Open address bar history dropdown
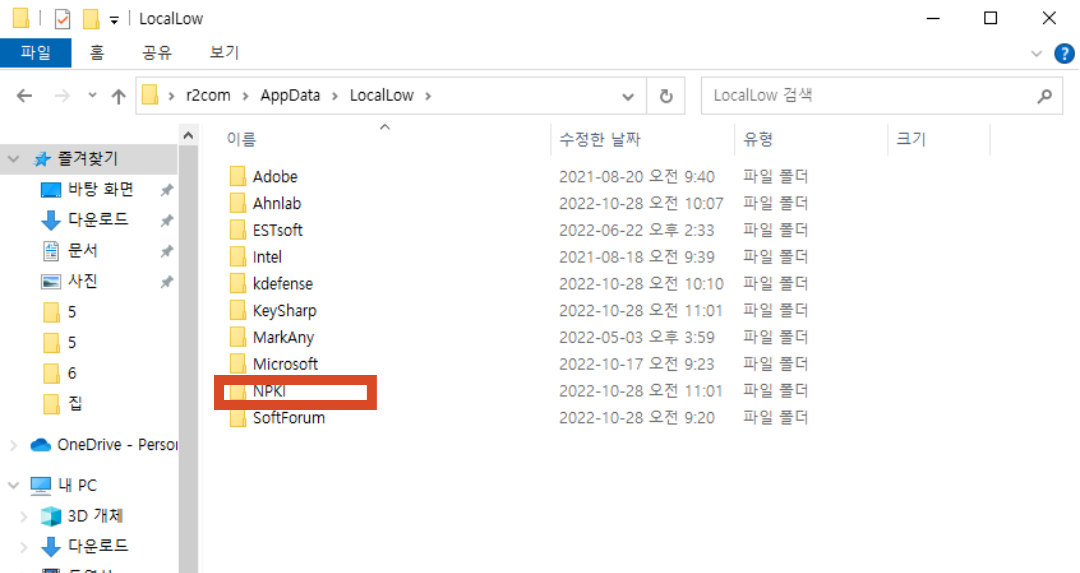 point(627,96)
